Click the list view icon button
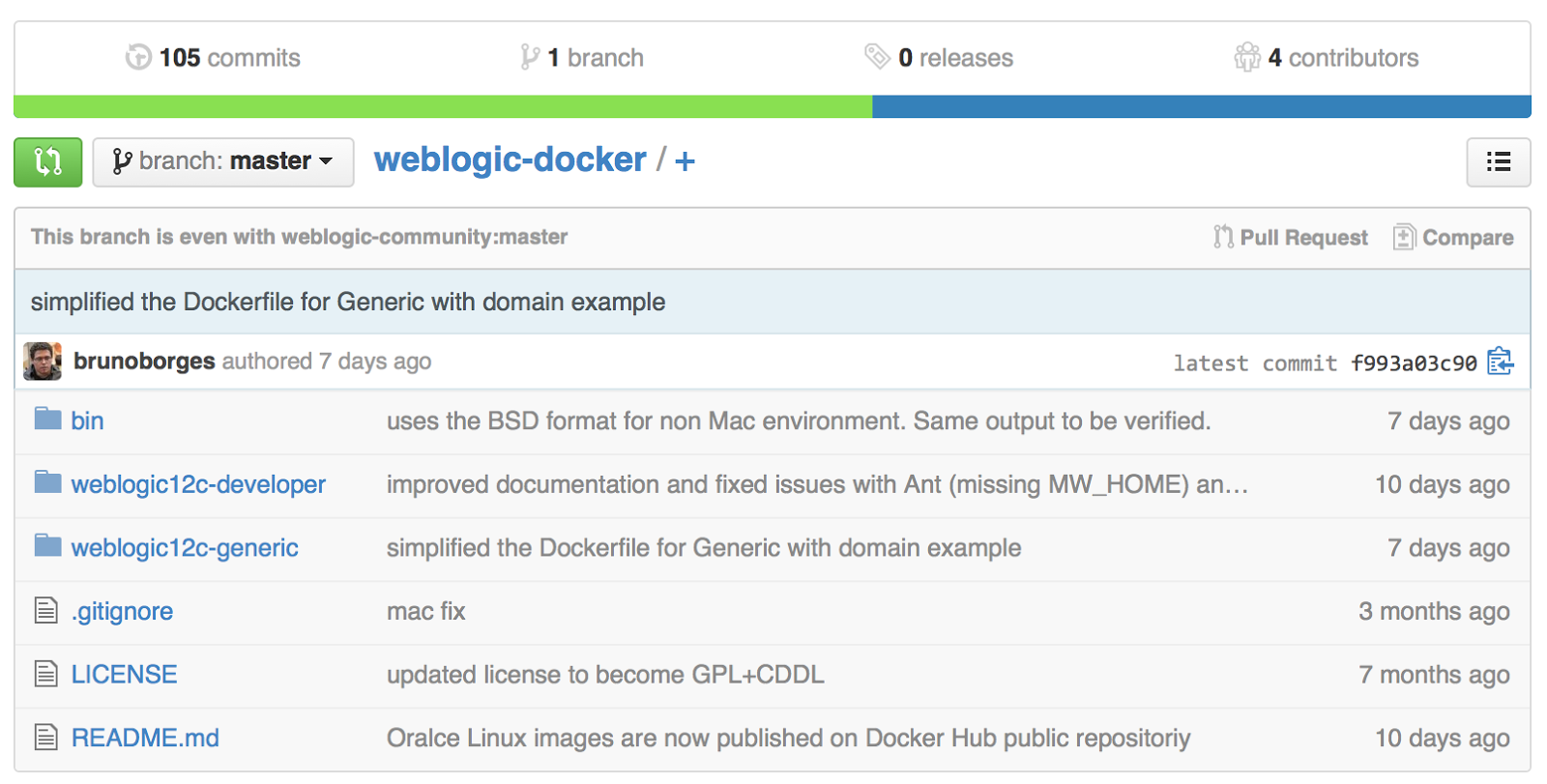This screenshot has width=1547, height=784. pyautogui.click(x=1498, y=161)
